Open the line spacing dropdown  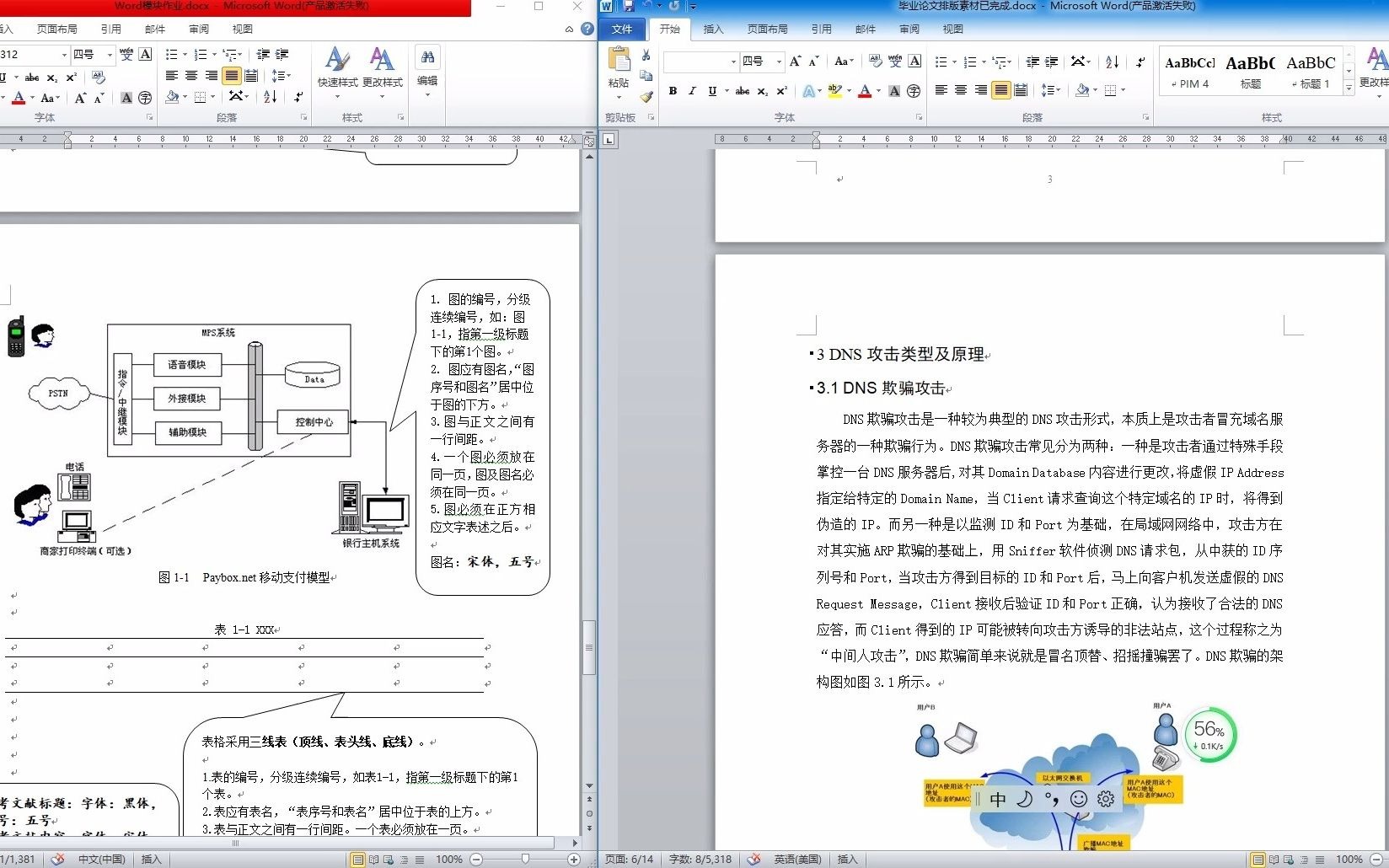tap(1052, 90)
